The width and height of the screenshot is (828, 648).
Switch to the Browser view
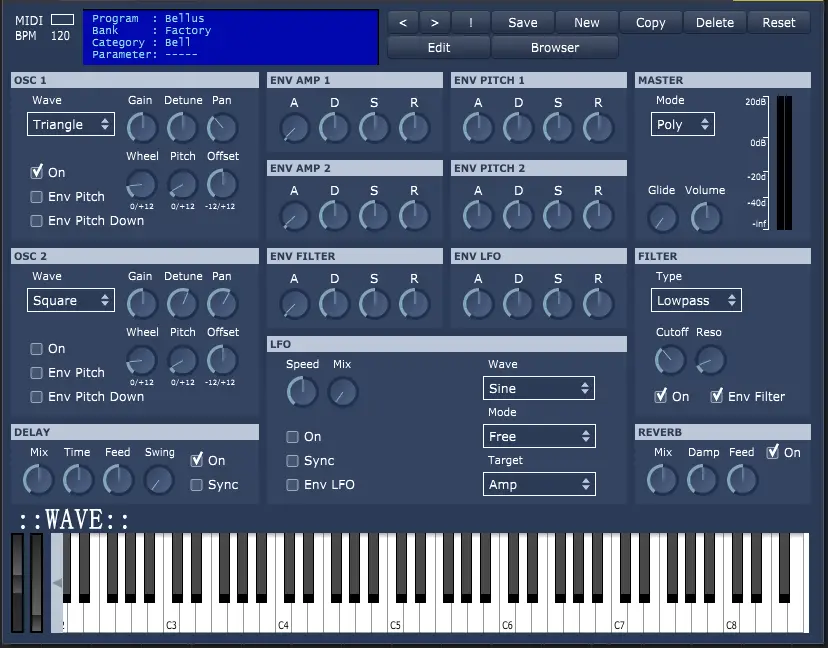[555, 46]
